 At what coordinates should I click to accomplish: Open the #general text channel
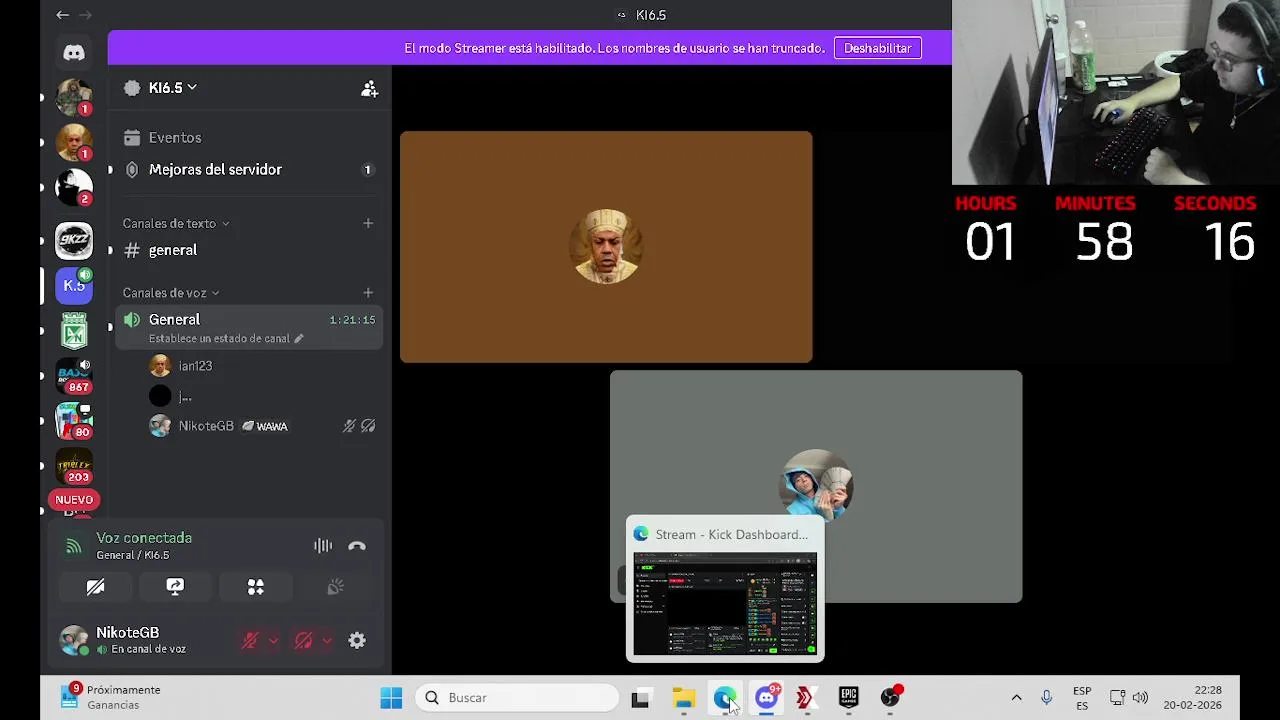point(248,250)
